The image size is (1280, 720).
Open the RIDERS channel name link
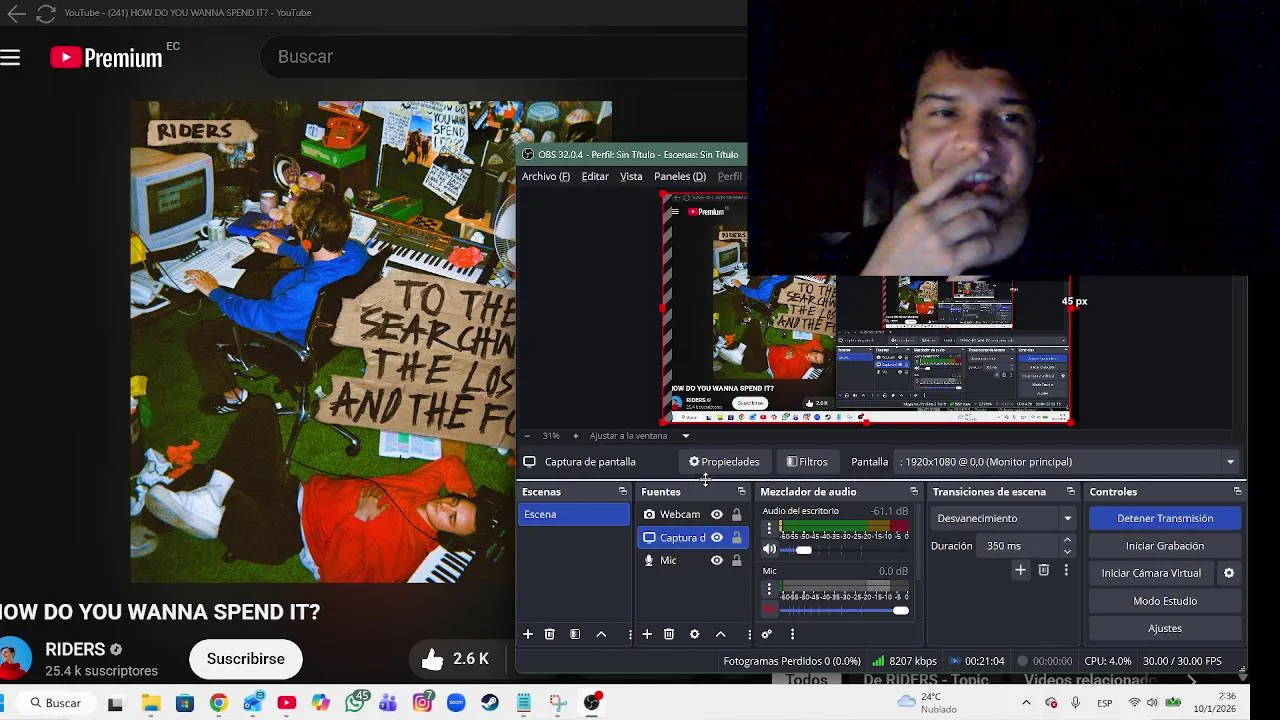[75, 649]
